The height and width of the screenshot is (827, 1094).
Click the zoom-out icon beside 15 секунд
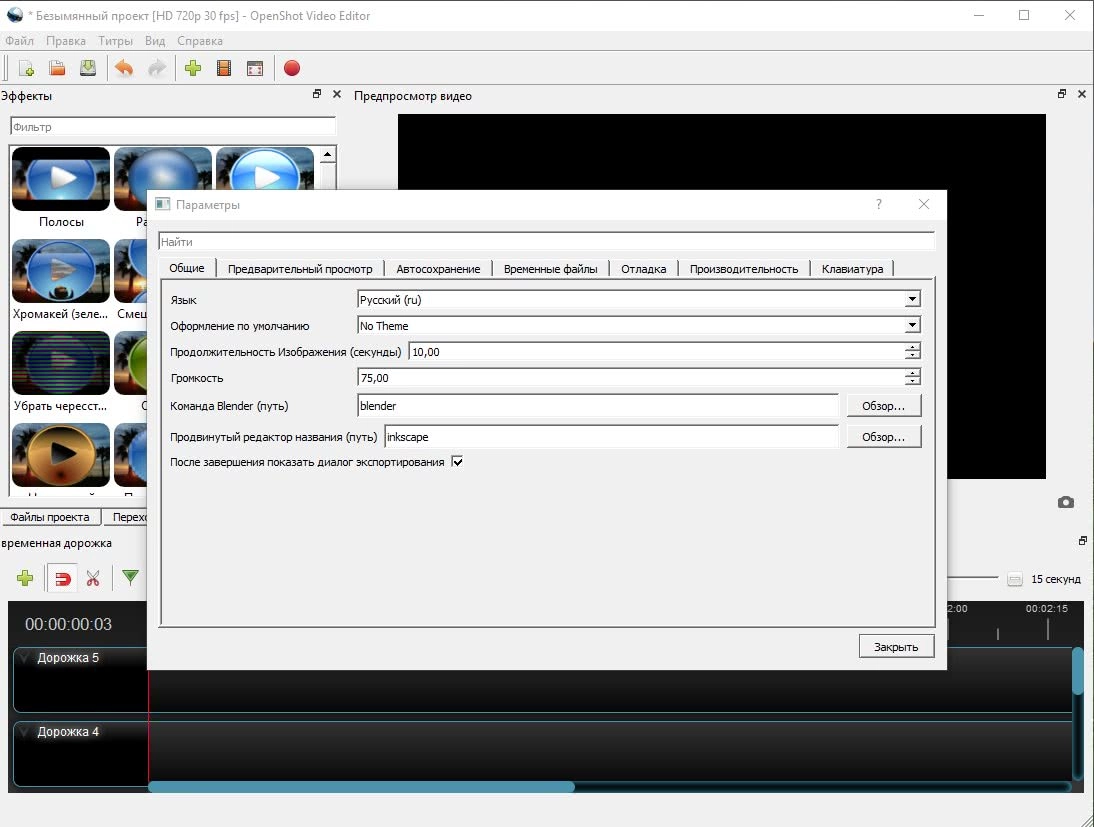point(1015,579)
